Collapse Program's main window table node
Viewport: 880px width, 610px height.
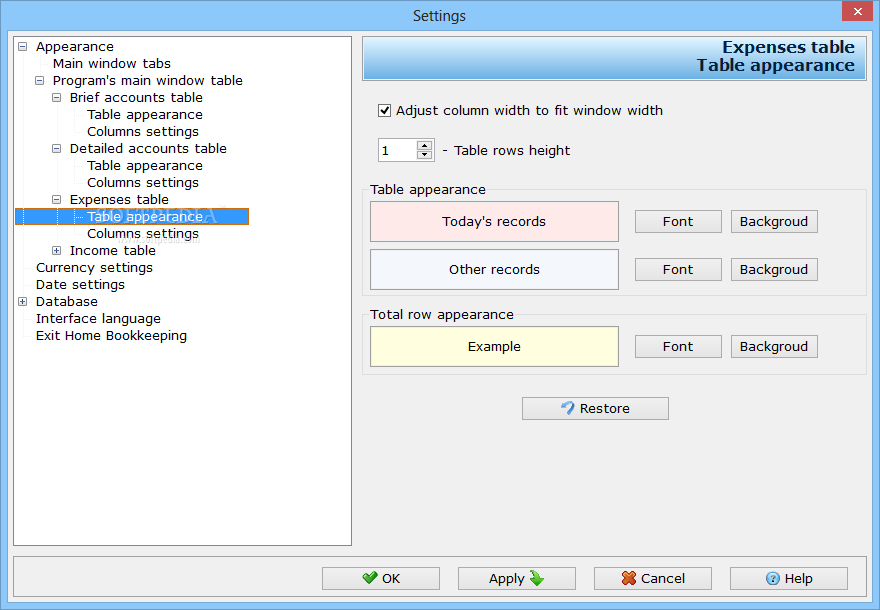tap(39, 81)
